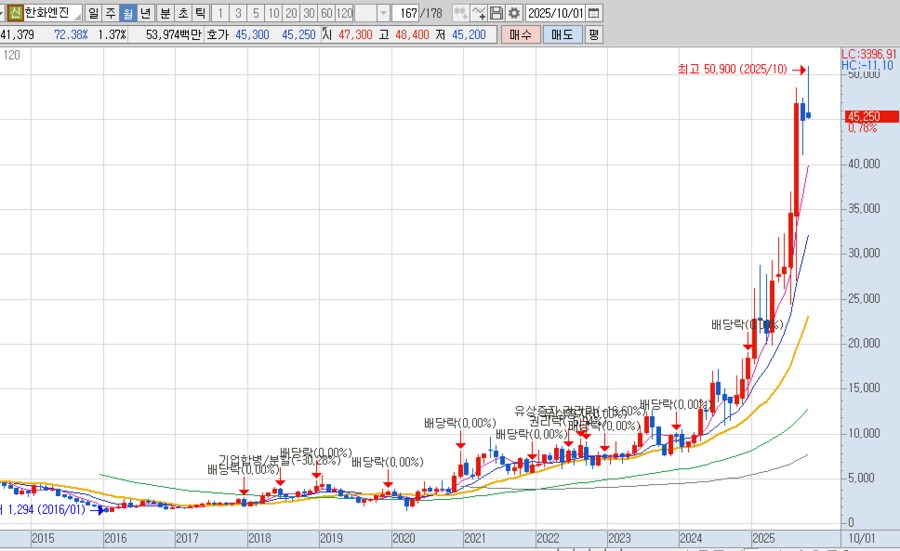Click the add indicator chart icon
The height and width of the screenshot is (551, 900).
coord(479,13)
